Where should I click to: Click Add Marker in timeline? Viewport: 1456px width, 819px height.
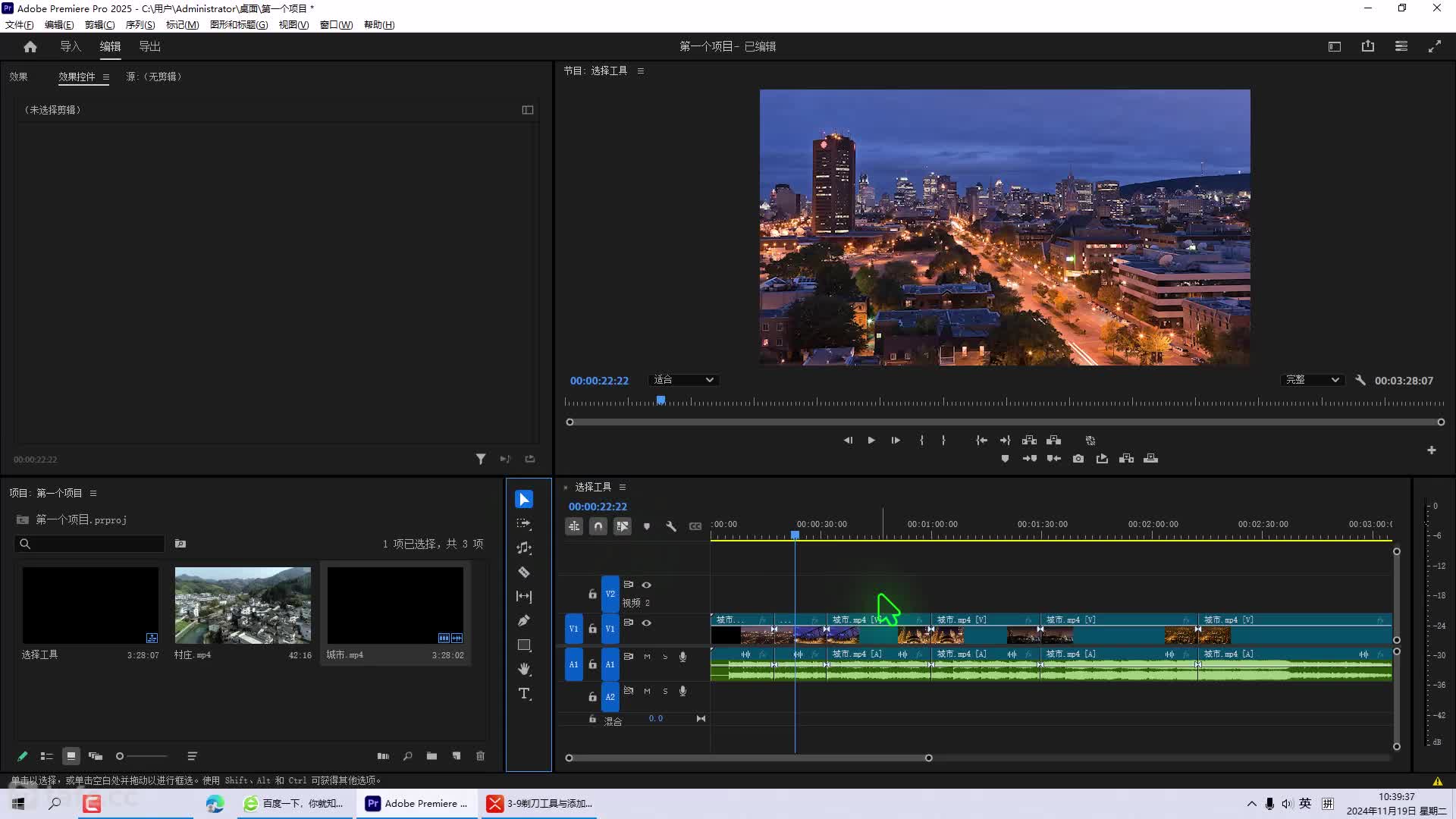tap(647, 526)
